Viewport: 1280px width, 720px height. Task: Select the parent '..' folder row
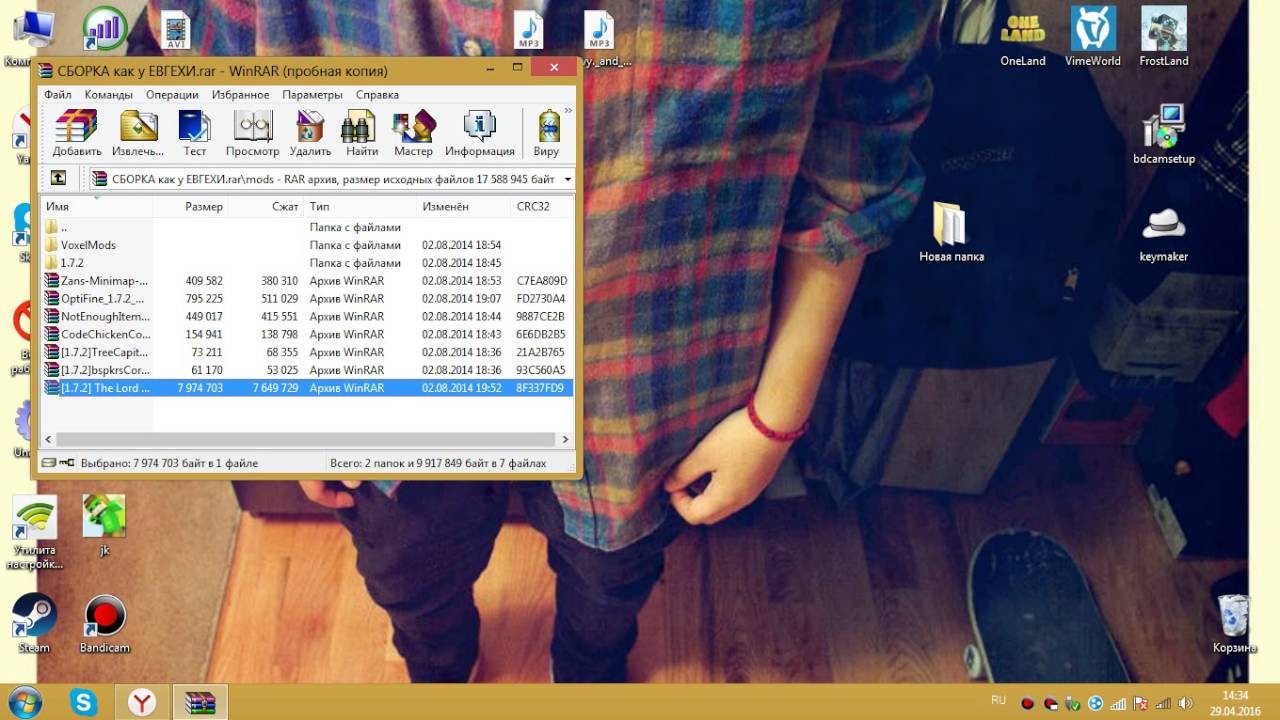coord(308,227)
